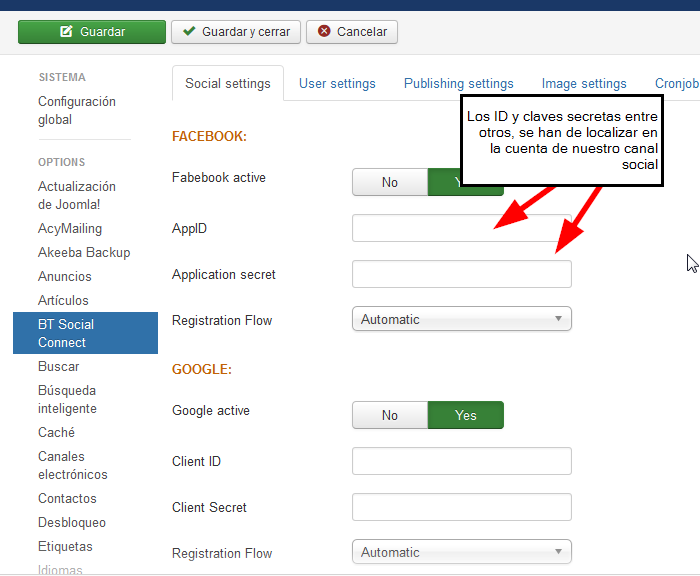
Task: Enable Yes for Google active
Action: (x=466, y=415)
